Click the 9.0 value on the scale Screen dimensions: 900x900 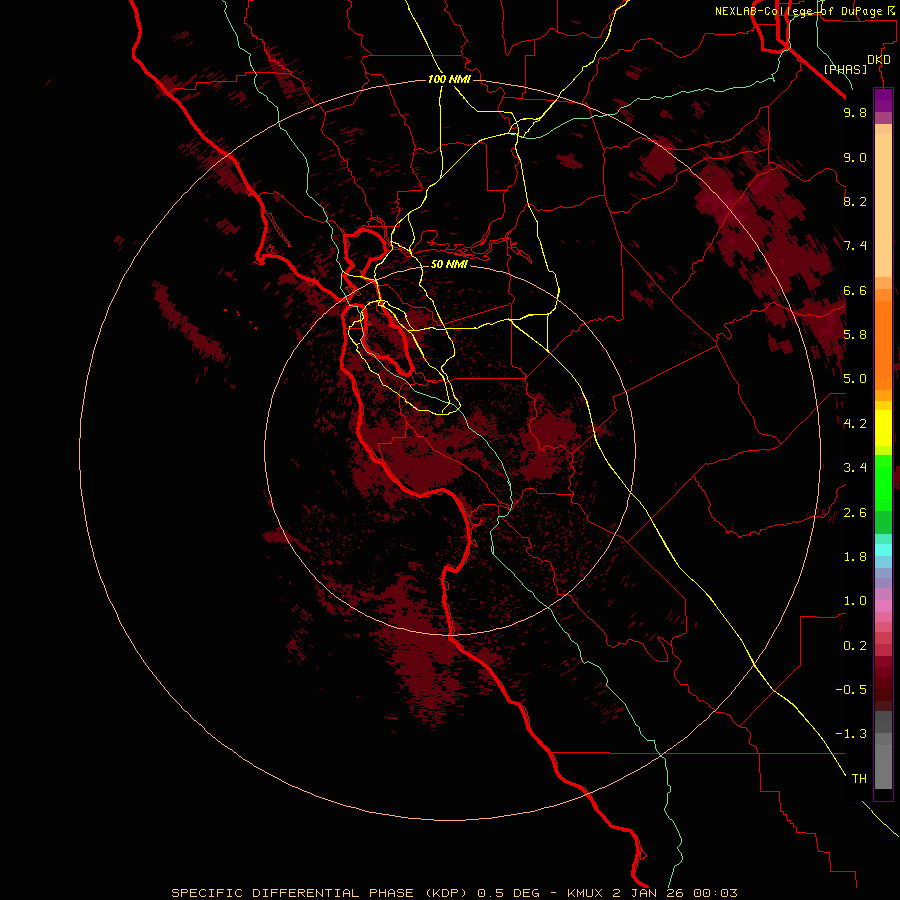tap(855, 157)
